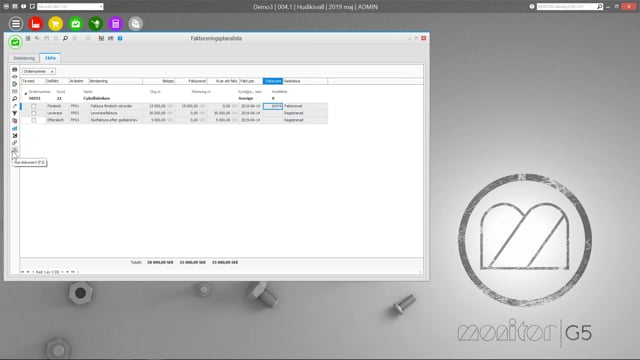Image resolution: width=640 pixels, height=360 pixels.
Task: Click the colored grid icon in window toolbar
Action: [101, 38]
